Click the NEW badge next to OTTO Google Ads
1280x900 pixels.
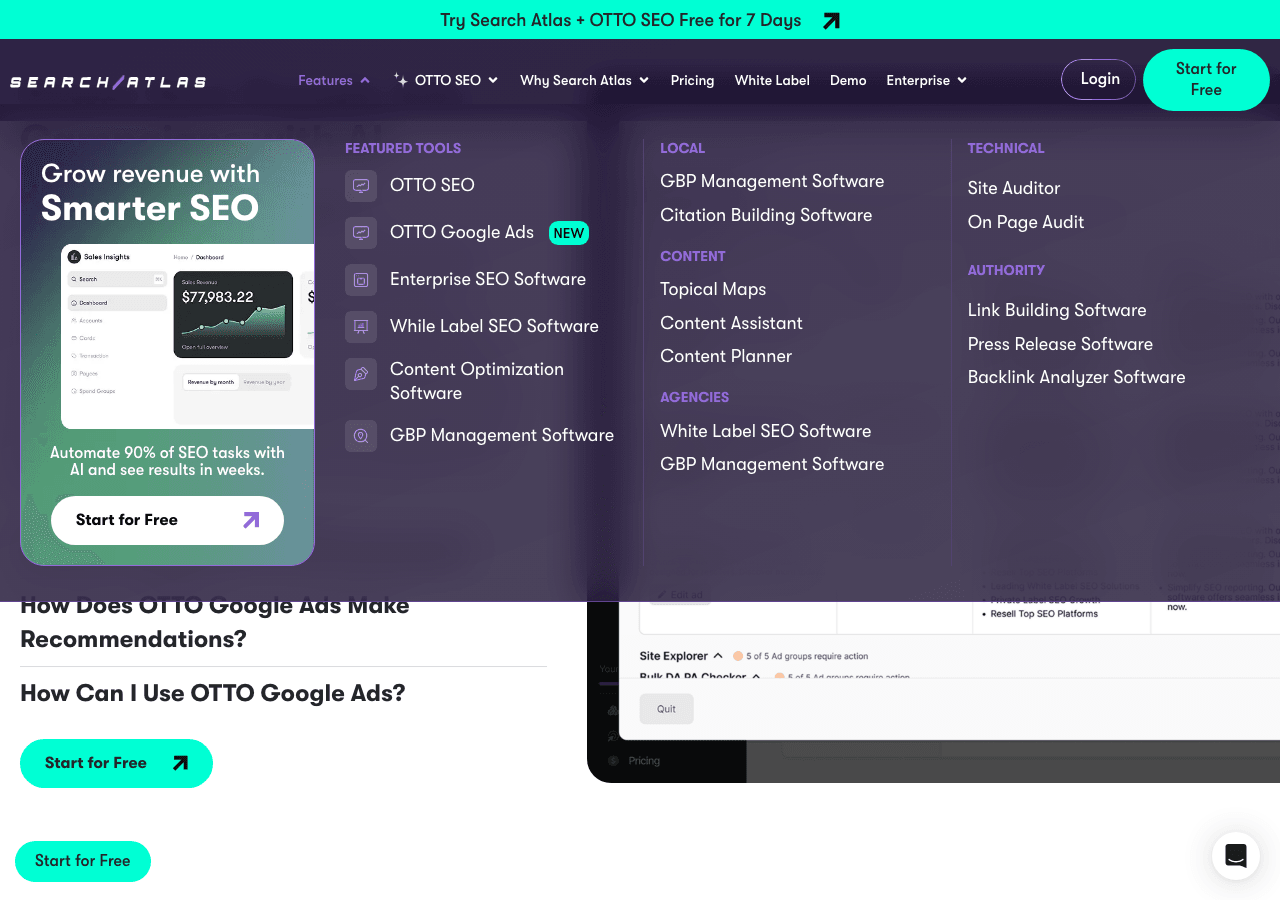point(569,233)
